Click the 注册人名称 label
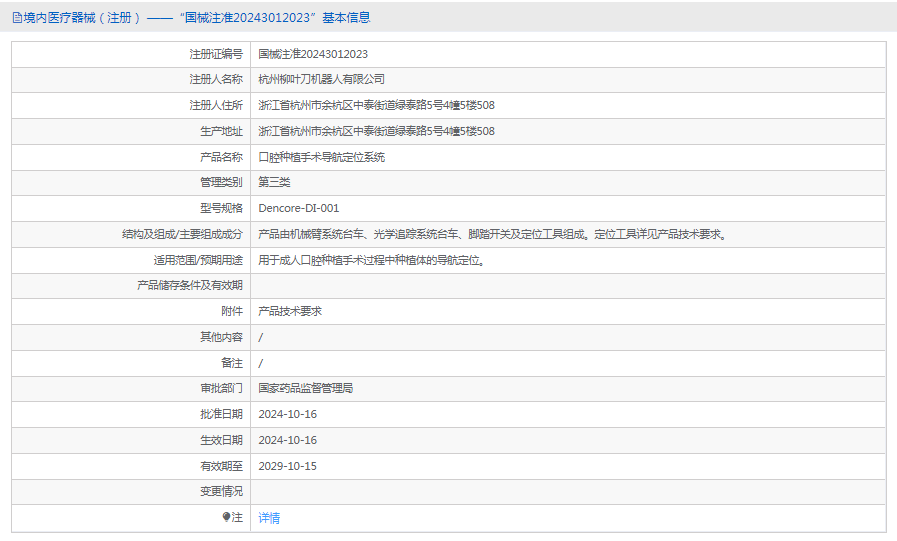Screen dimensions: 897x541 tap(216, 79)
